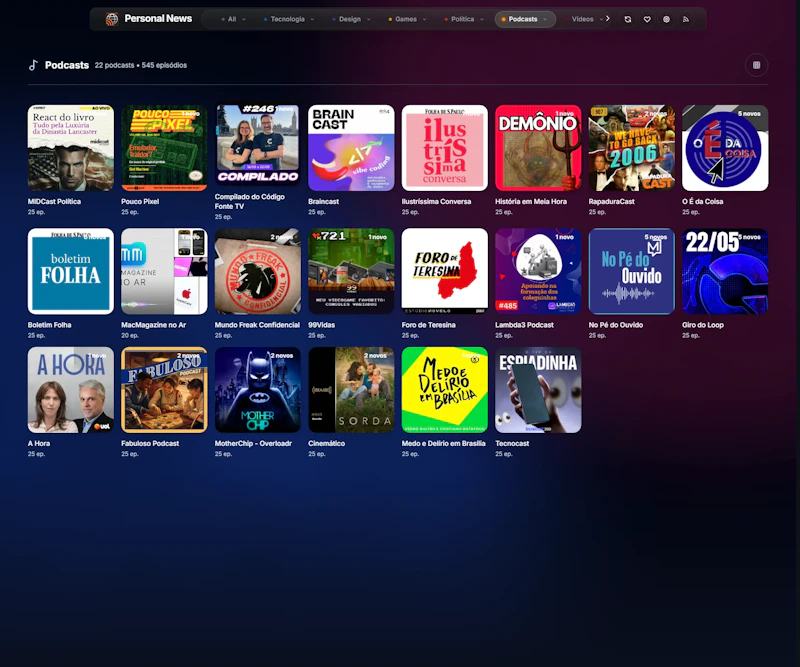Open the Lambda3 Podcast cover
The height and width of the screenshot is (667, 800).
(538, 271)
